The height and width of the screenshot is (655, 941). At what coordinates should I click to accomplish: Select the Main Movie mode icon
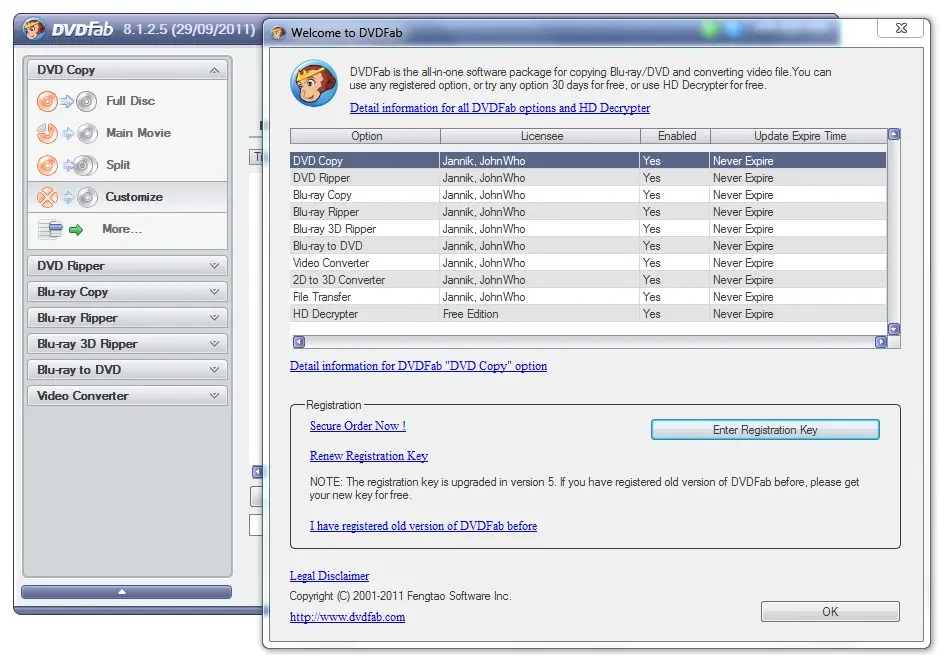click(67, 133)
